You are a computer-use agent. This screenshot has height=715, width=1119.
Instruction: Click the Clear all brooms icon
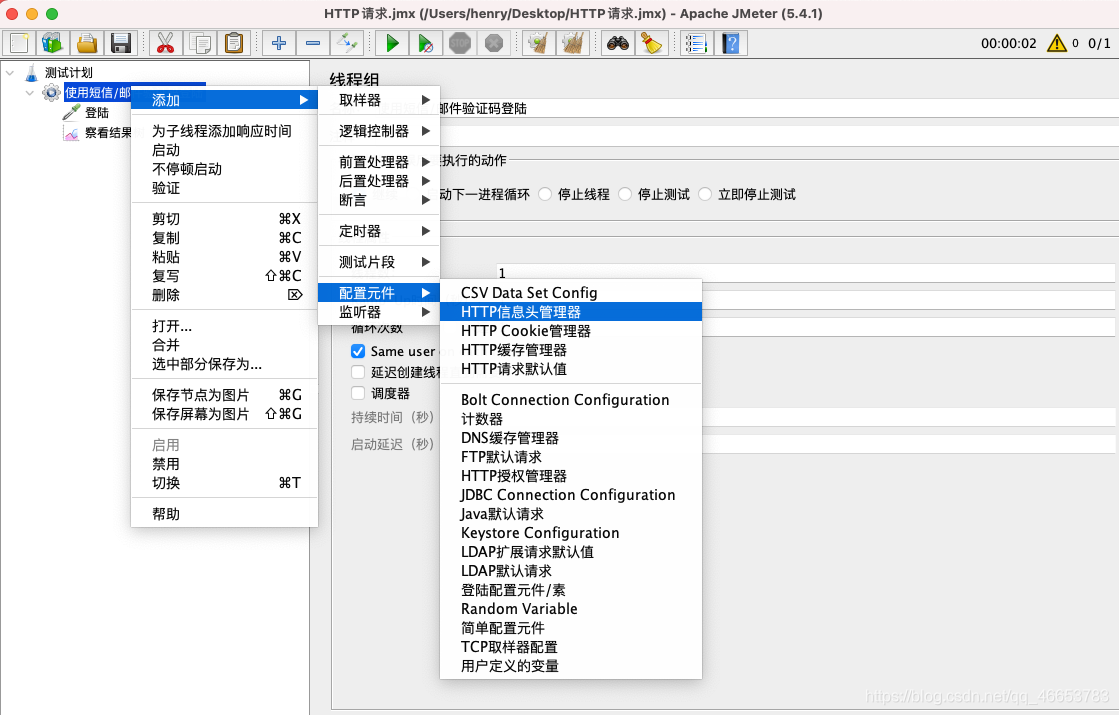[573, 44]
